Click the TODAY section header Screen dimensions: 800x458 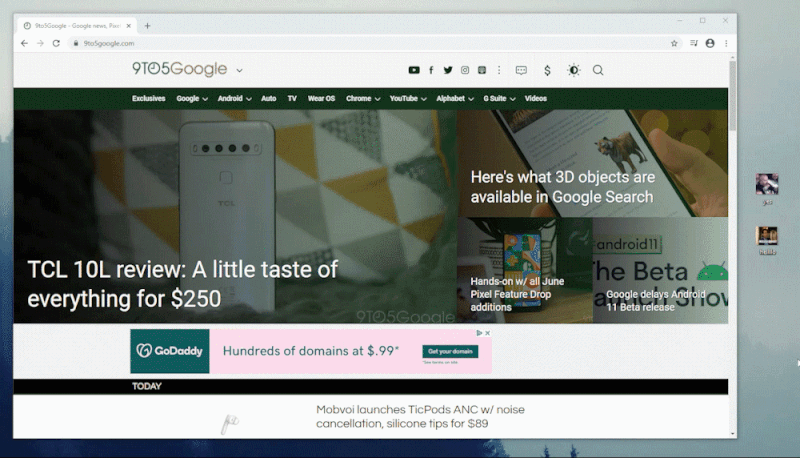click(146, 386)
